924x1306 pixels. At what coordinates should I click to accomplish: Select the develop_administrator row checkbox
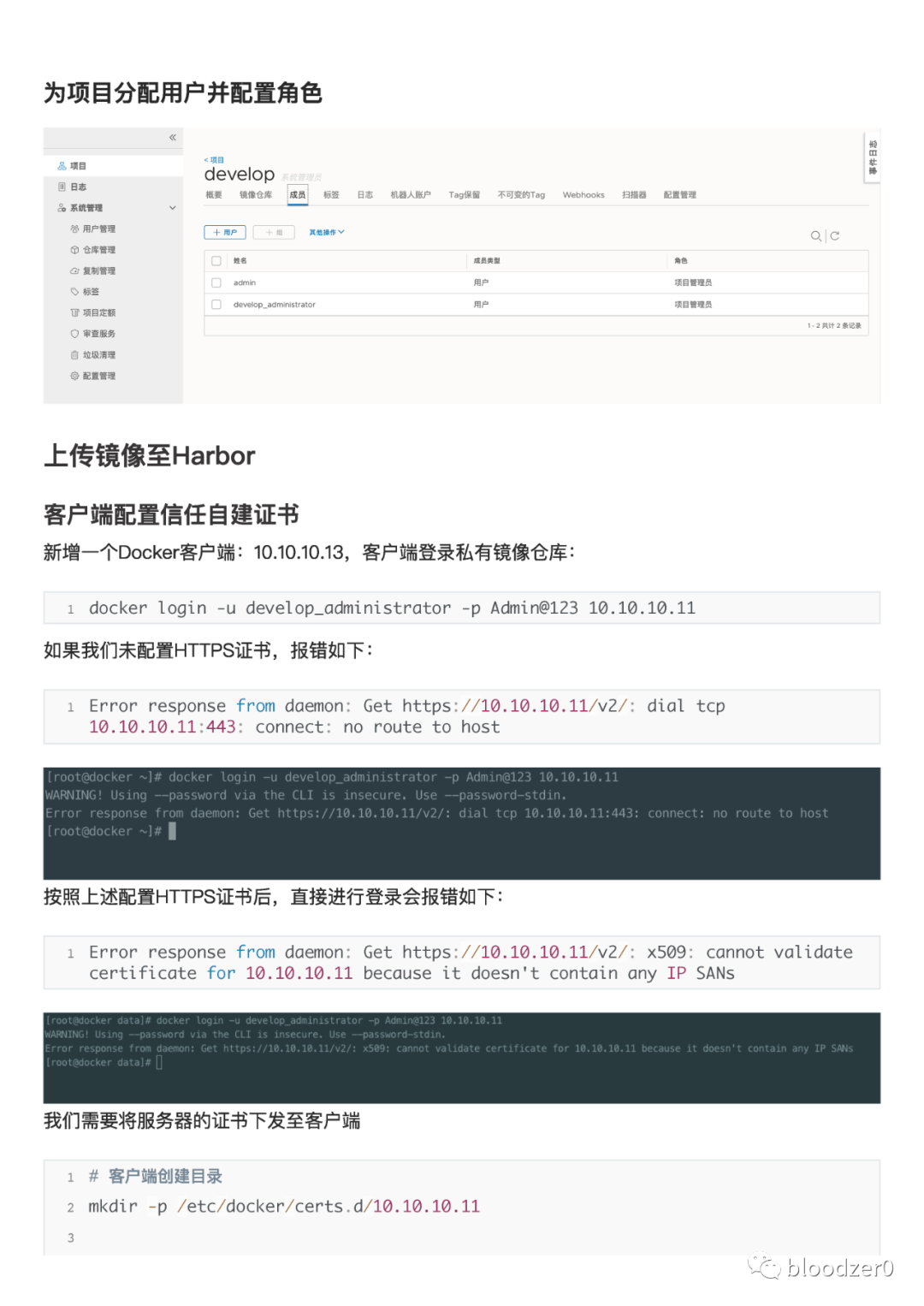[x=216, y=305]
